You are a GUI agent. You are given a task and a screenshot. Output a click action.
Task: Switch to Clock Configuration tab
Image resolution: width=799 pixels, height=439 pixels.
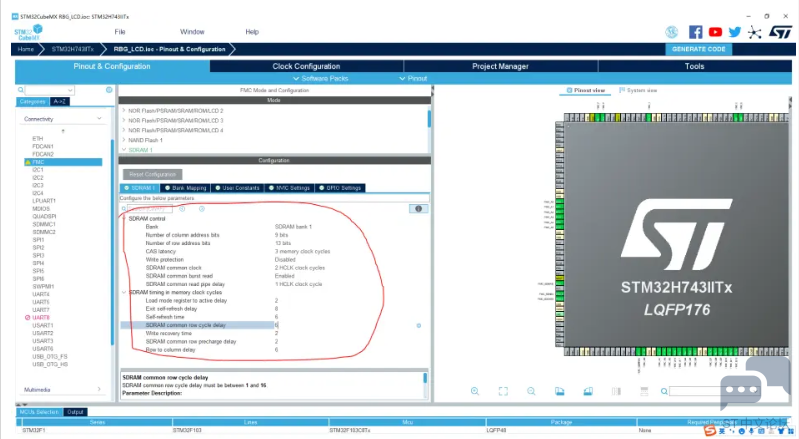(x=306, y=66)
